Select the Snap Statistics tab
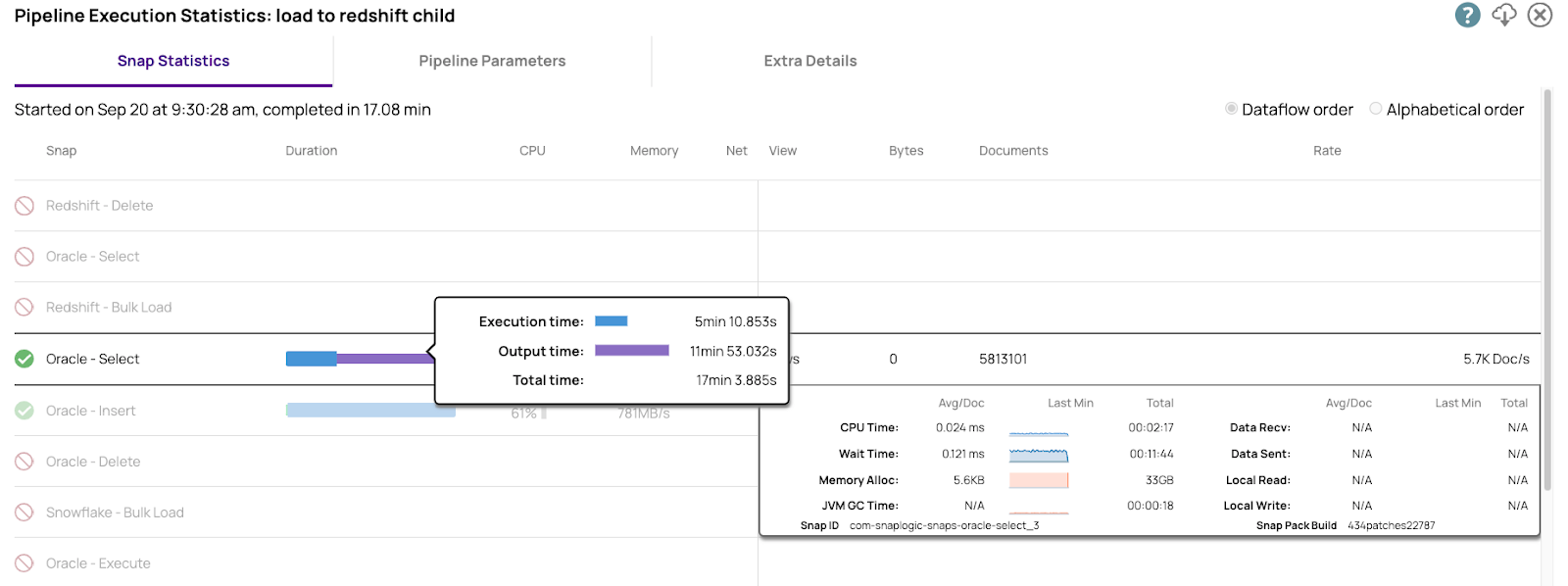The height and width of the screenshot is (586, 1568). pyautogui.click(x=173, y=61)
